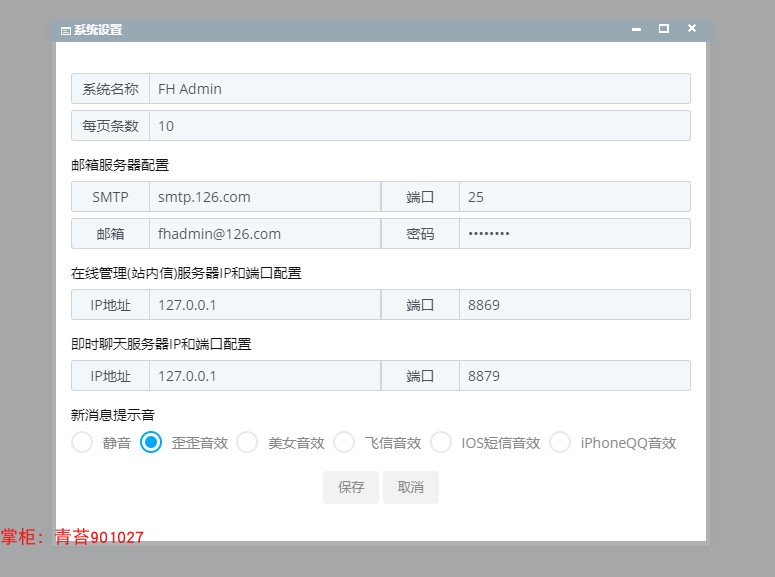Click the SMTP label

click(110, 197)
